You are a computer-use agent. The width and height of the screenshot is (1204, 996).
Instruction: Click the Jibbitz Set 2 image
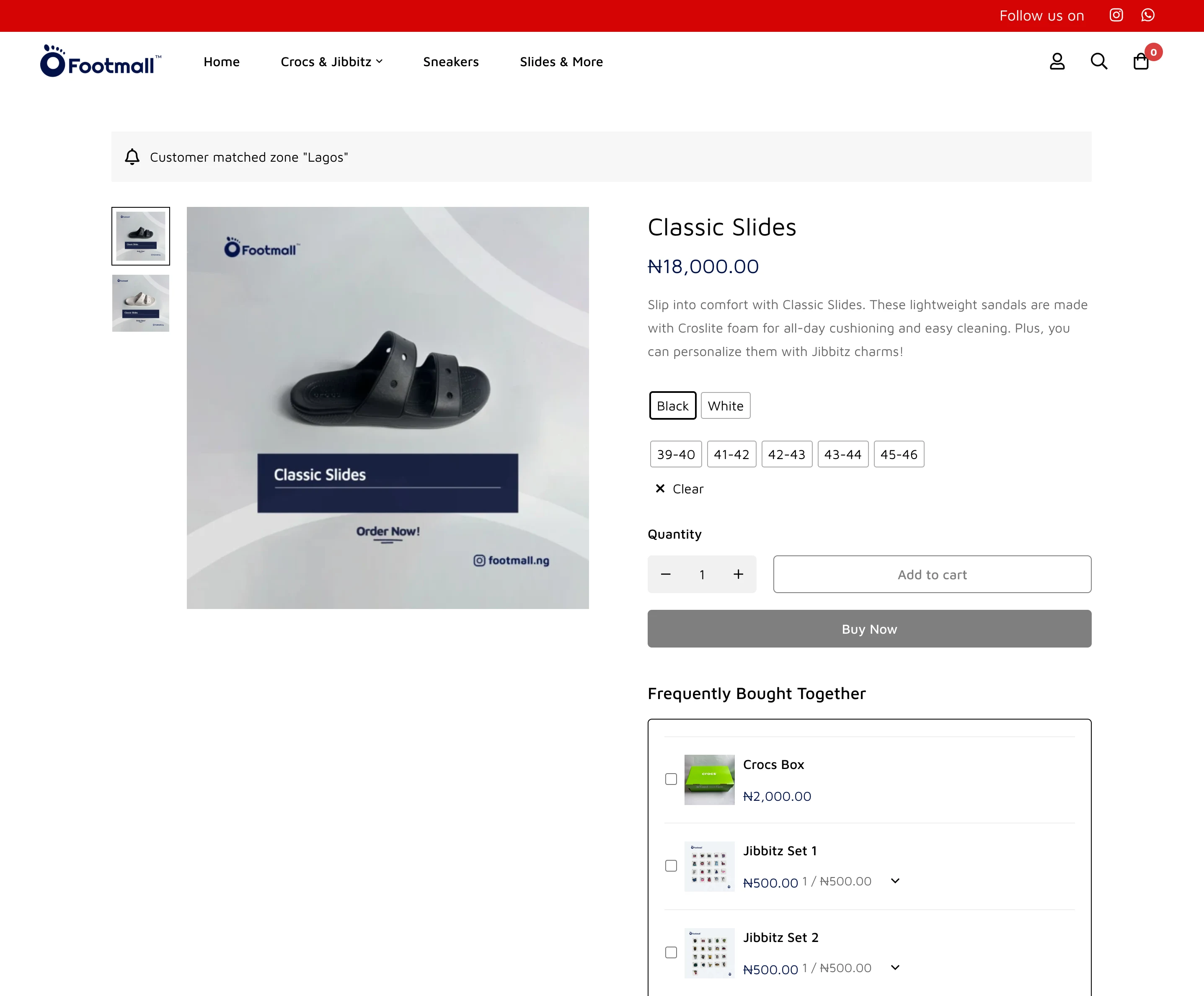(709, 953)
